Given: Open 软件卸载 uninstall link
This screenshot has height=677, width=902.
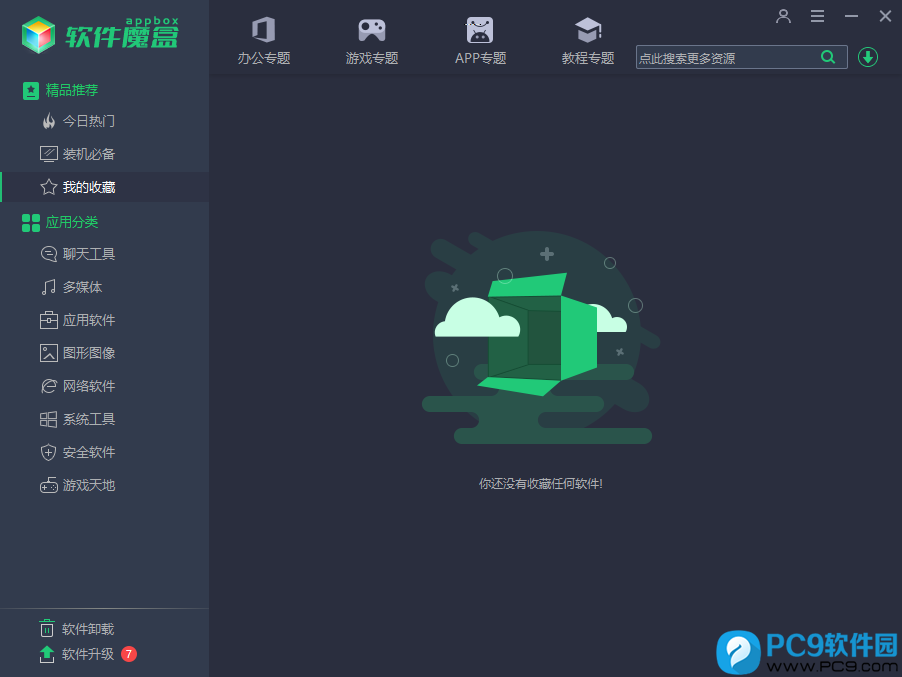Looking at the screenshot, I should [88, 629].
